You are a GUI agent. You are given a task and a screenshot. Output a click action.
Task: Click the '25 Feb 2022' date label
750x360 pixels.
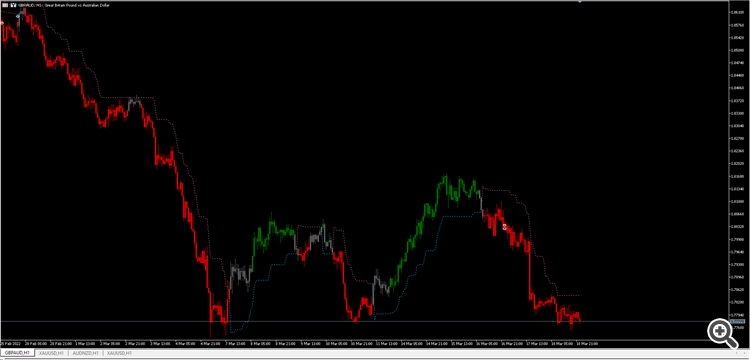(10, 344)
